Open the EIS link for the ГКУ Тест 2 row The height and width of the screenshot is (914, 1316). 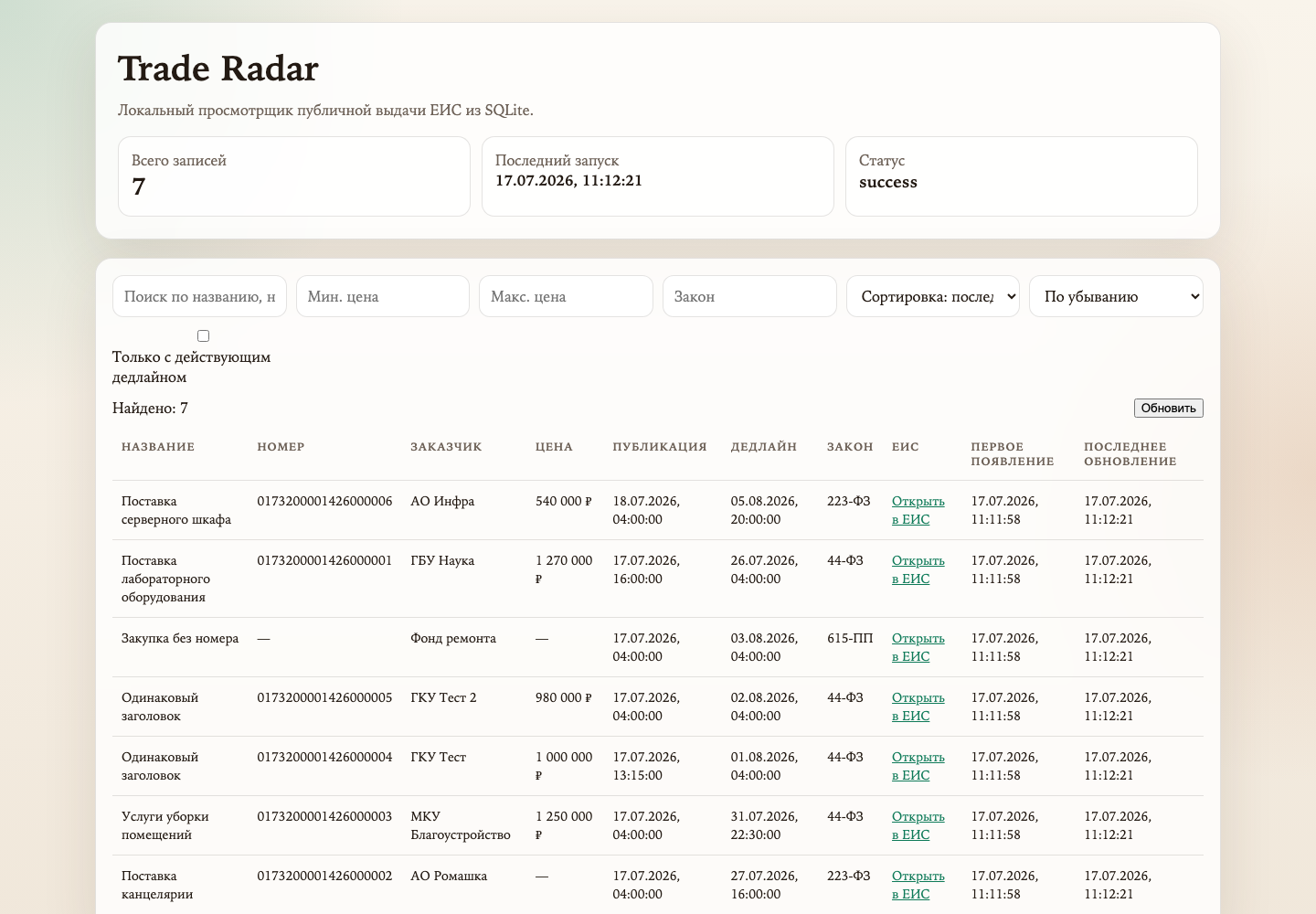(918, 707)
